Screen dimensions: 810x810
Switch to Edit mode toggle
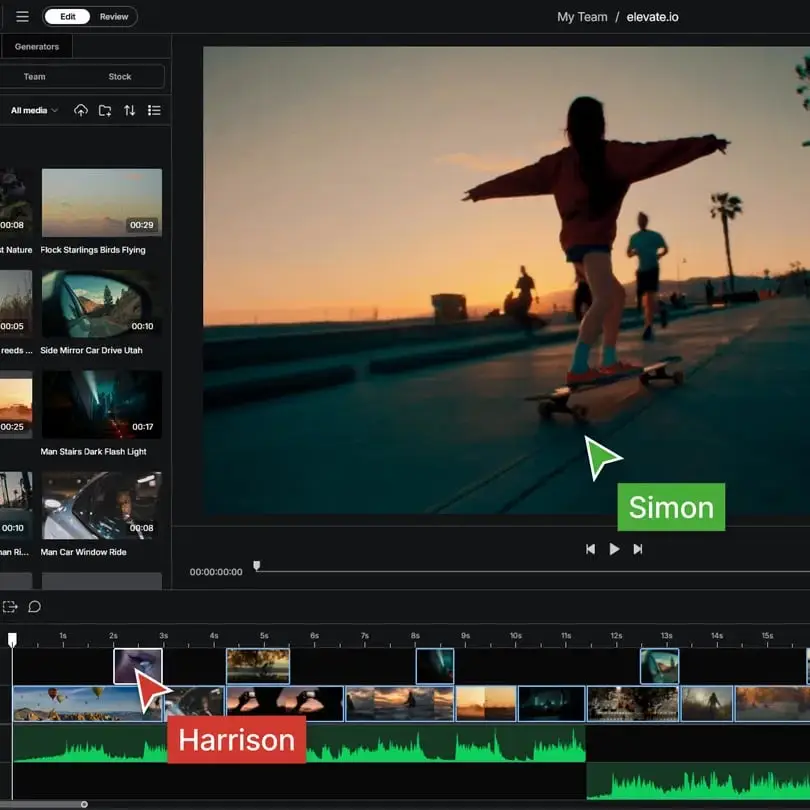pyautogui.click(x=67, y=17)
